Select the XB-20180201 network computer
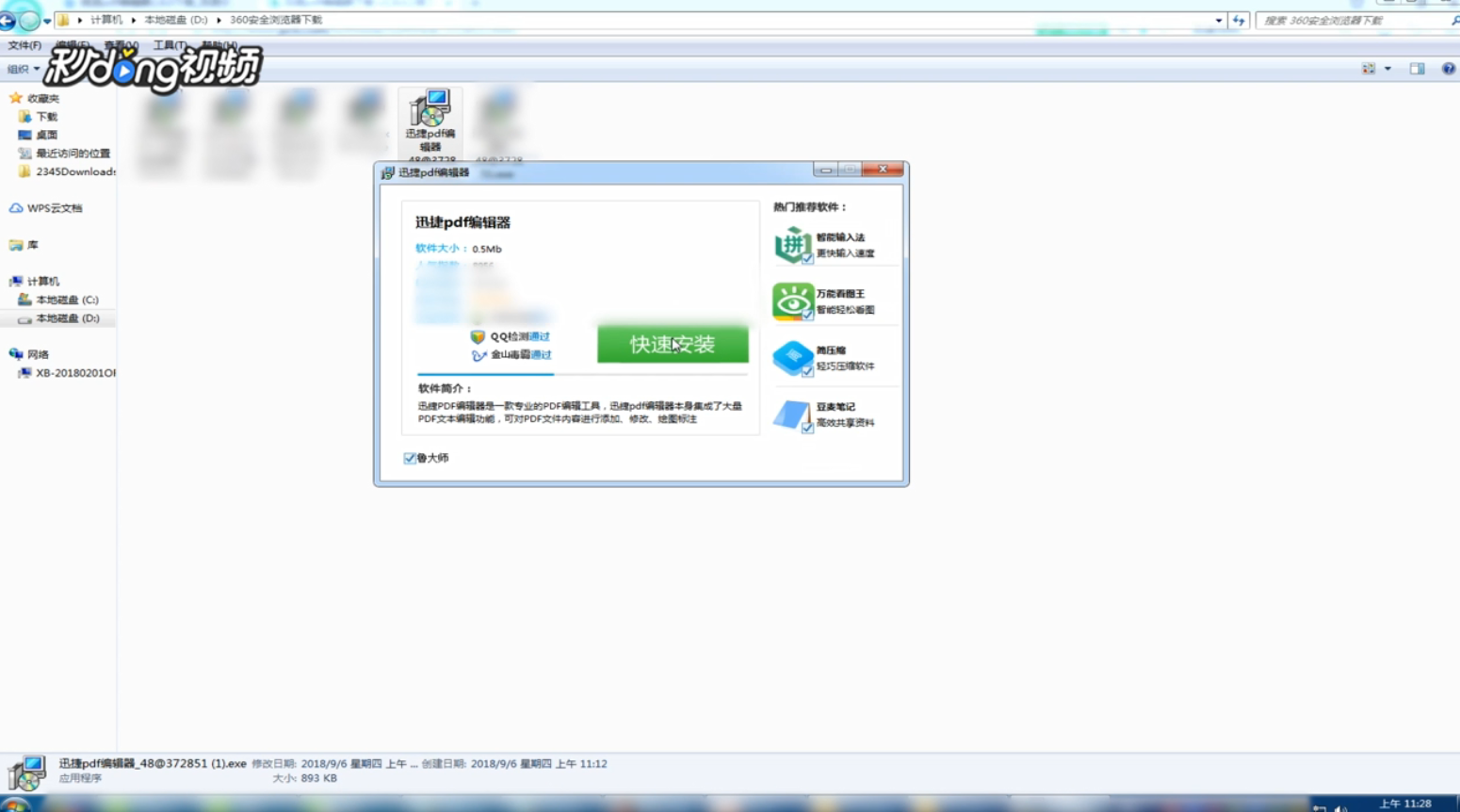The height and width of the screenshot is (812, 1460). 75,373
